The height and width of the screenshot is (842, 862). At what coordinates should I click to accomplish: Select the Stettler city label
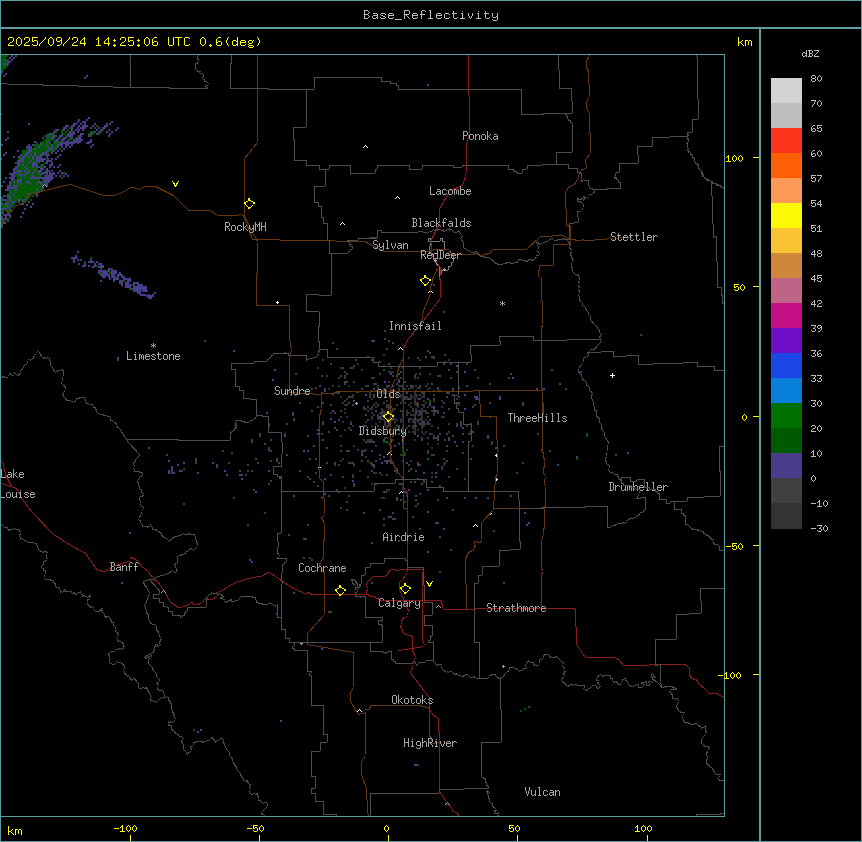pyautogui.click(x=634, y=237)
